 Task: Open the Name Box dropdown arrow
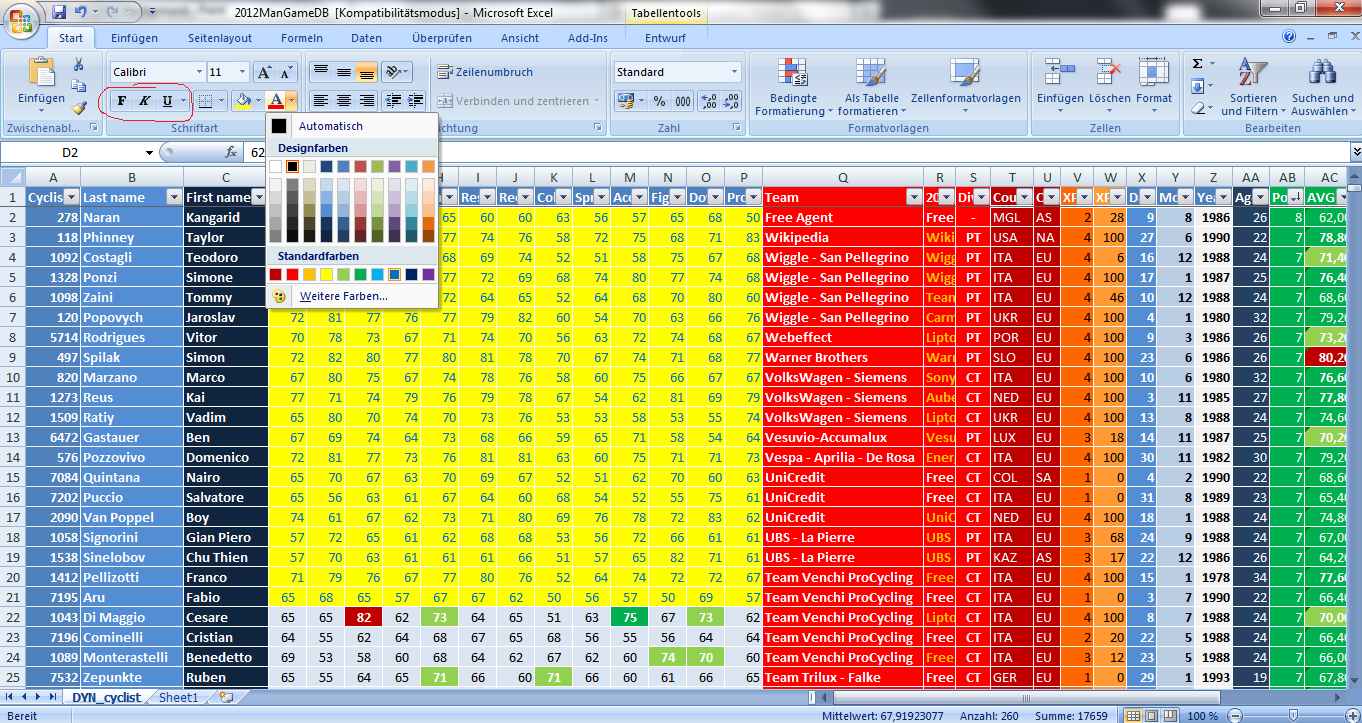149,152
